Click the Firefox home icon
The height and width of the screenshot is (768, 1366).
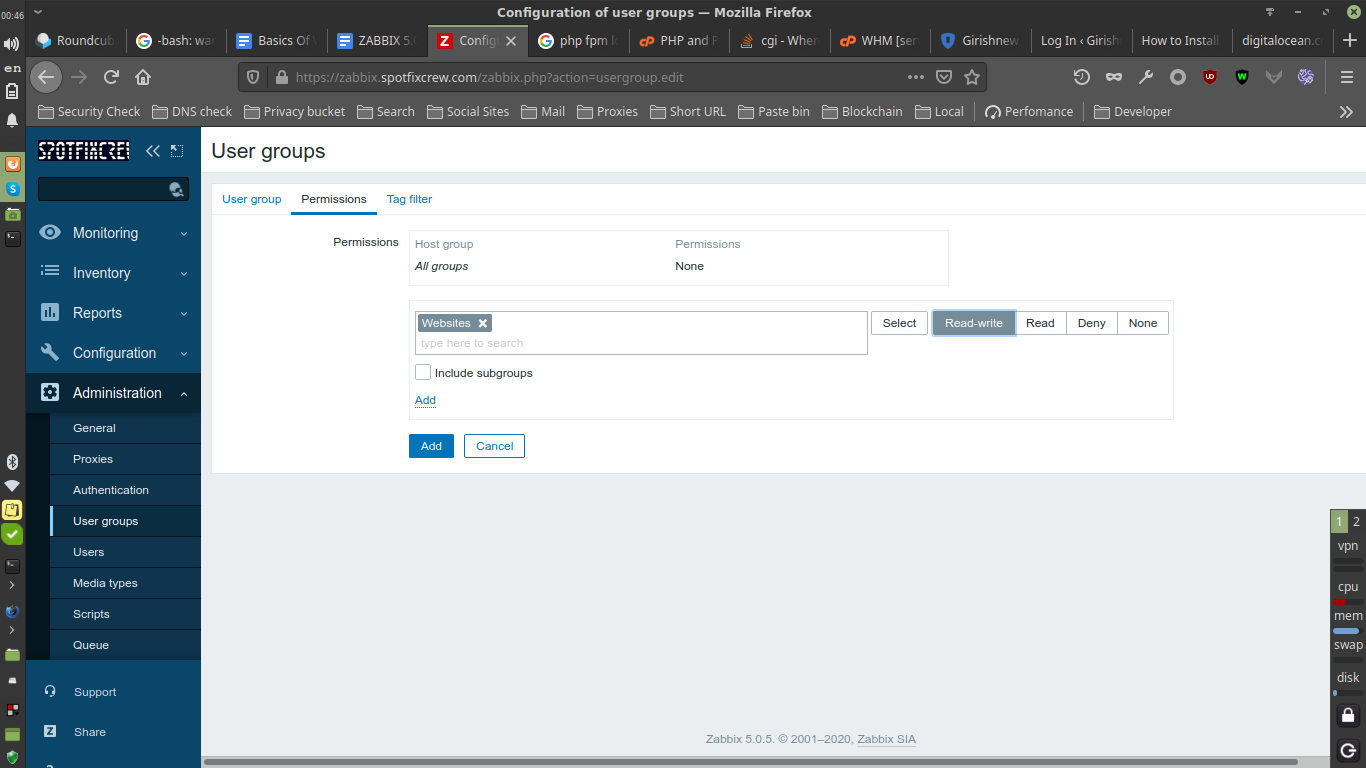click(x=143, y=77)
